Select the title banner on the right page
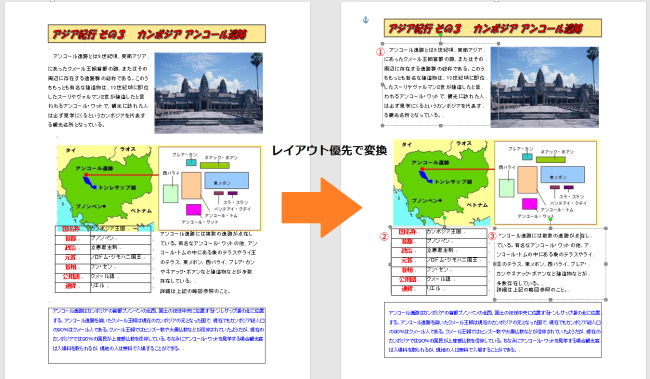Viewport: 650px width, 379px height. (492, 28)
